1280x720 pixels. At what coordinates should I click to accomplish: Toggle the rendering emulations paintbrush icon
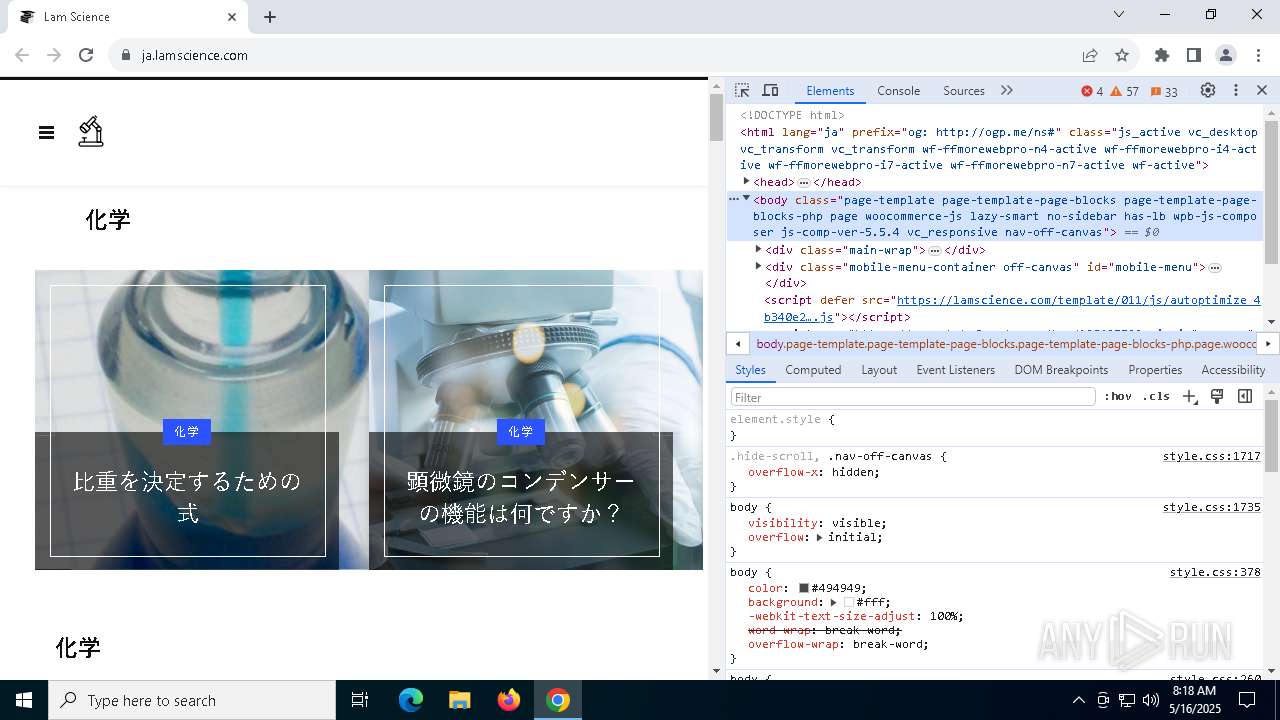pyautogui.click(x=1217, y=397)
